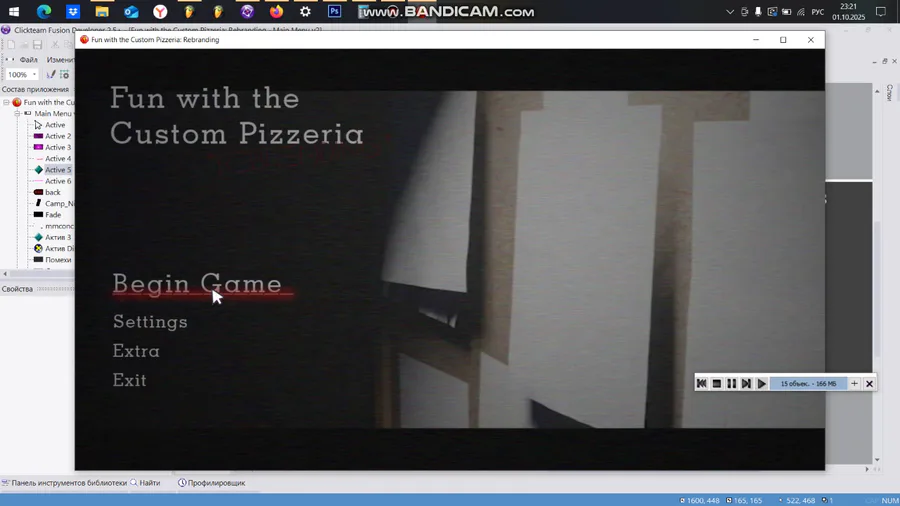The height and width of the screenshot is (506, 900).
Task: Open Yandex Browser from the taskbar
Action: click(160, 11)
